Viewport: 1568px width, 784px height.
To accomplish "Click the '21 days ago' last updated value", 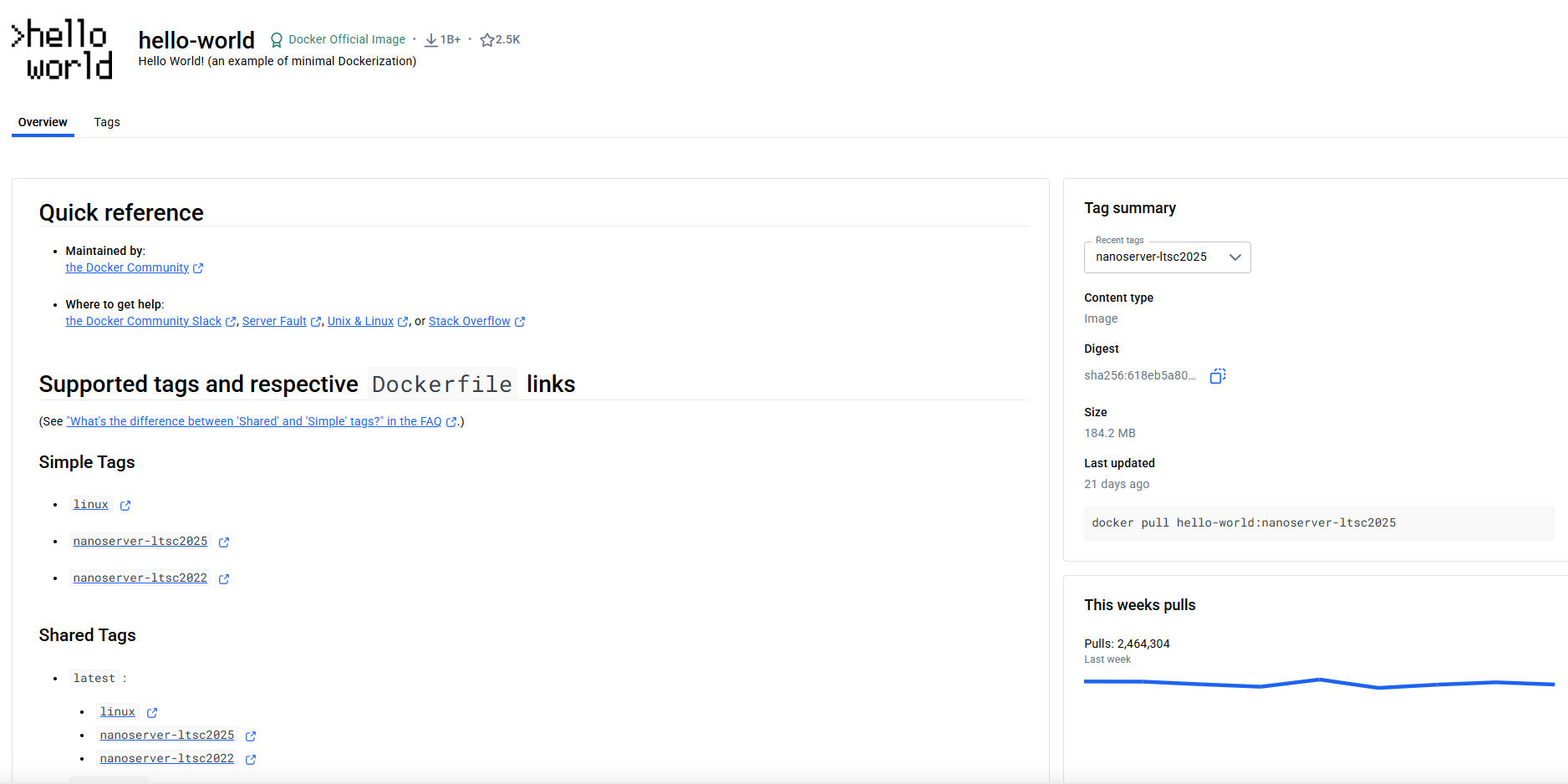I will click(1117, 484).
